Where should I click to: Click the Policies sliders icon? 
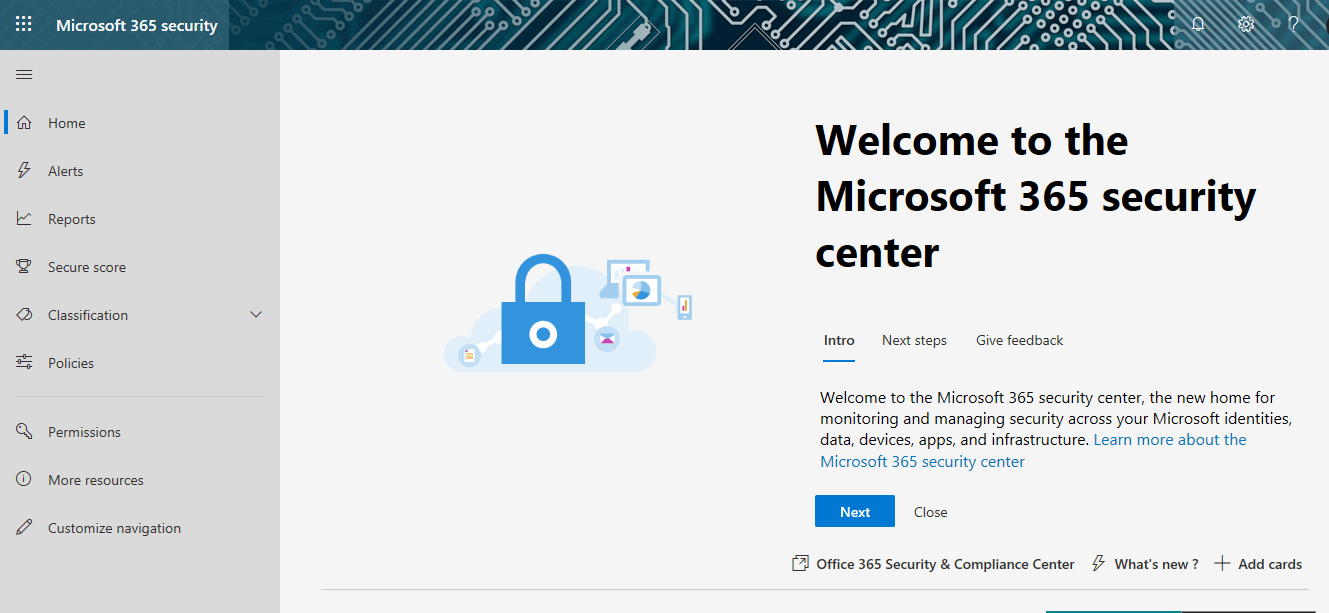(x=25, y=363)
